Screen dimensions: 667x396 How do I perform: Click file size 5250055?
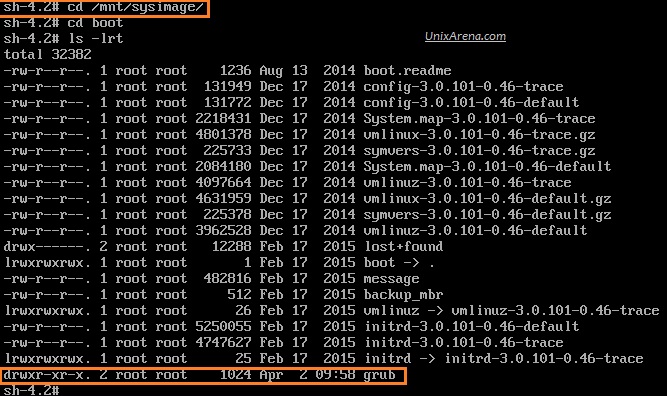[223, 327]
